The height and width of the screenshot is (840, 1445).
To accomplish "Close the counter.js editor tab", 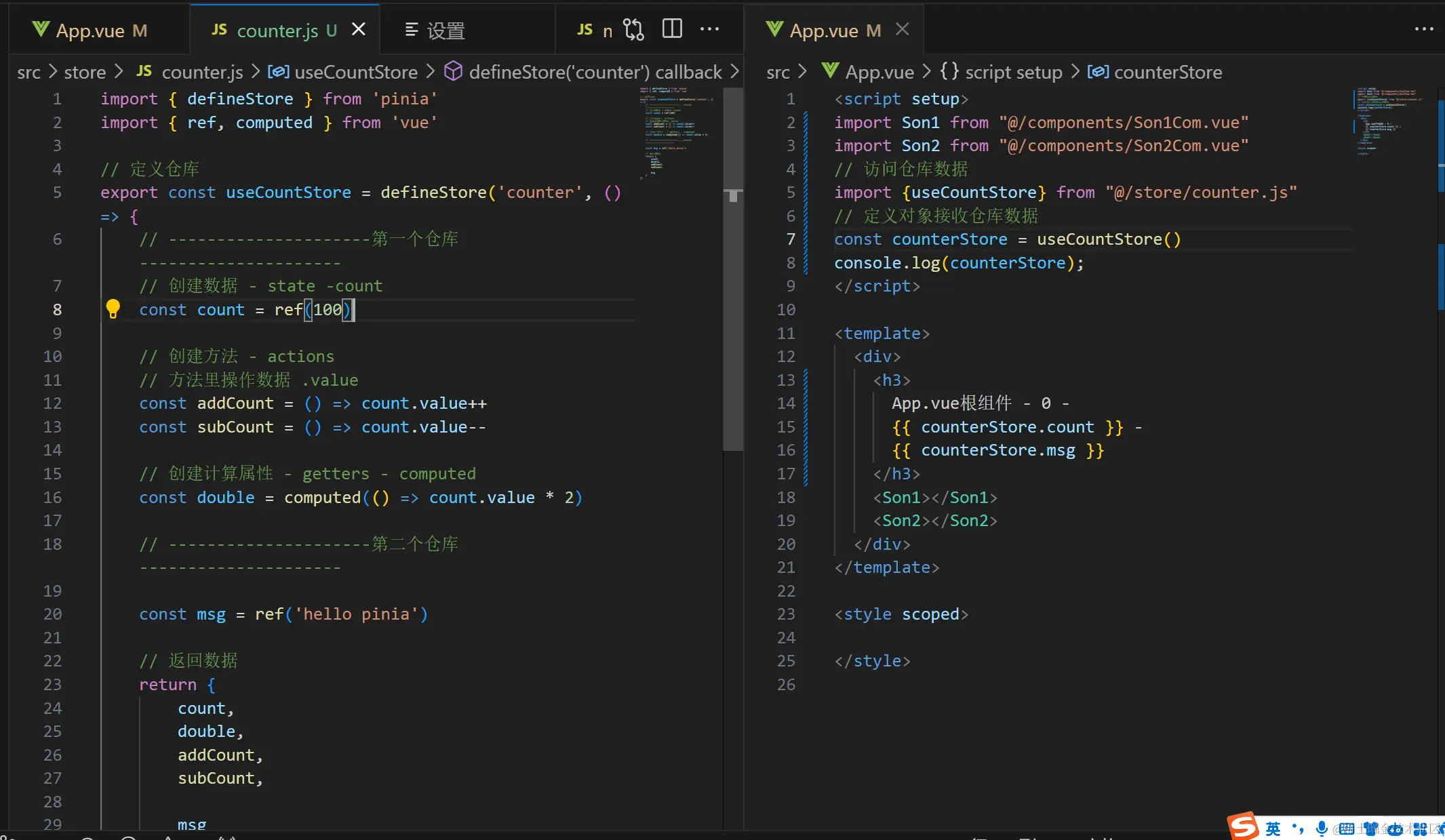I will point(359,29).
